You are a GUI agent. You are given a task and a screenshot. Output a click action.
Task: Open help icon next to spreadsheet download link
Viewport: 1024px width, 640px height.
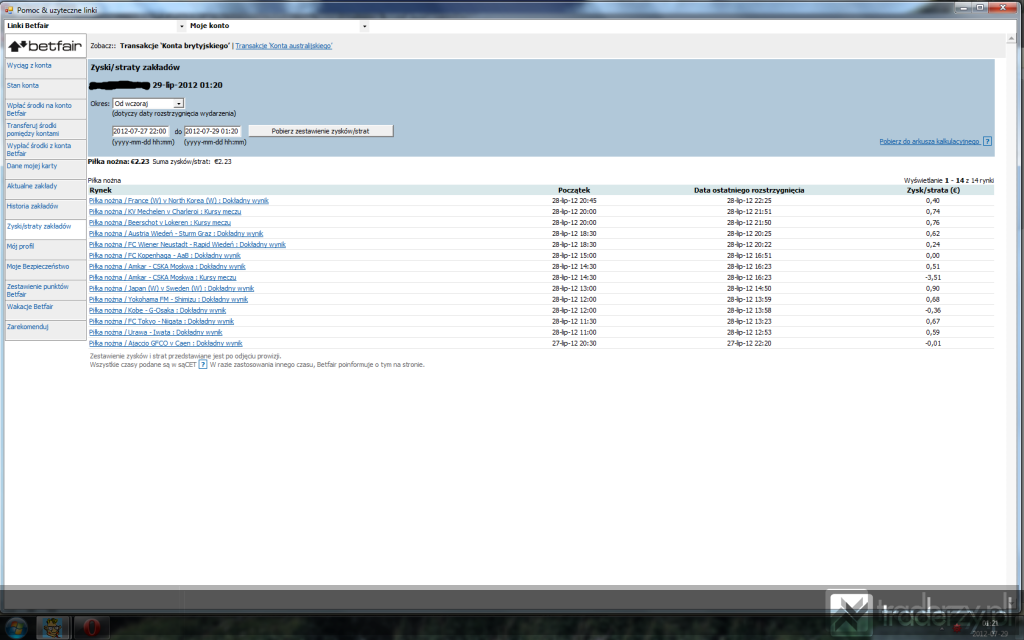point(987,141)
